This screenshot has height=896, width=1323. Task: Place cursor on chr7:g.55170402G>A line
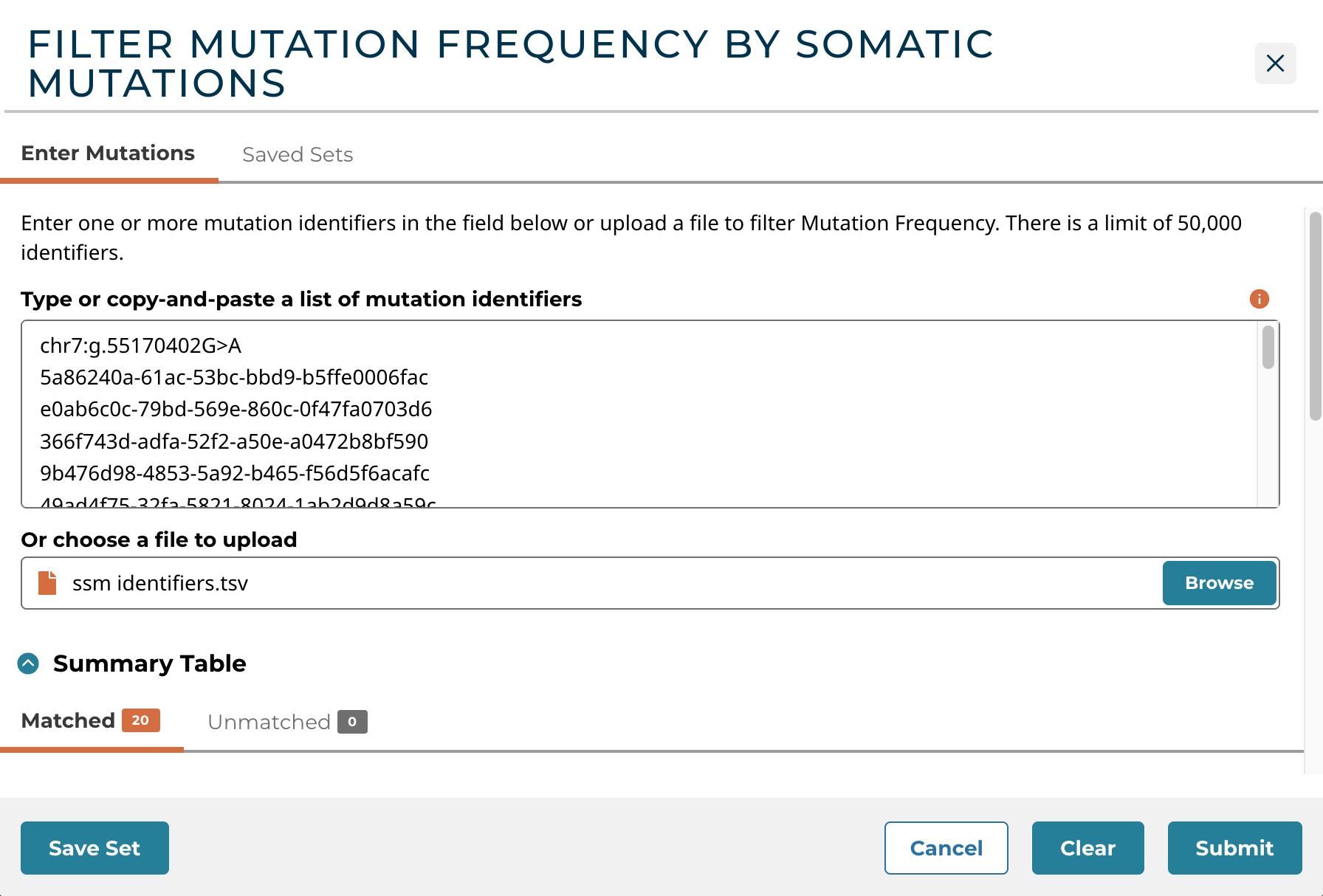coord(140,346)
